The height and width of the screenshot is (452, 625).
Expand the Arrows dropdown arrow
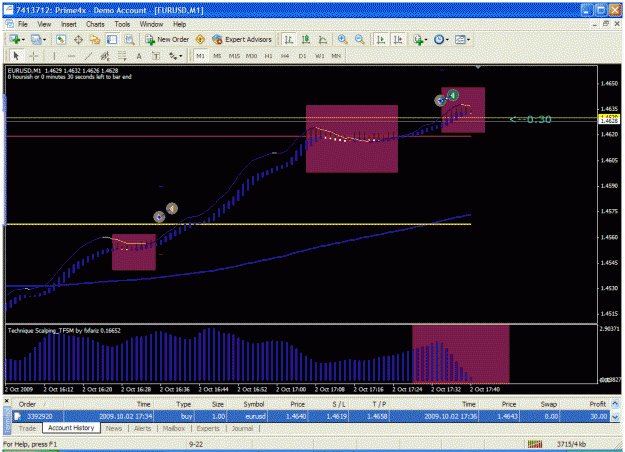[181, 56]
